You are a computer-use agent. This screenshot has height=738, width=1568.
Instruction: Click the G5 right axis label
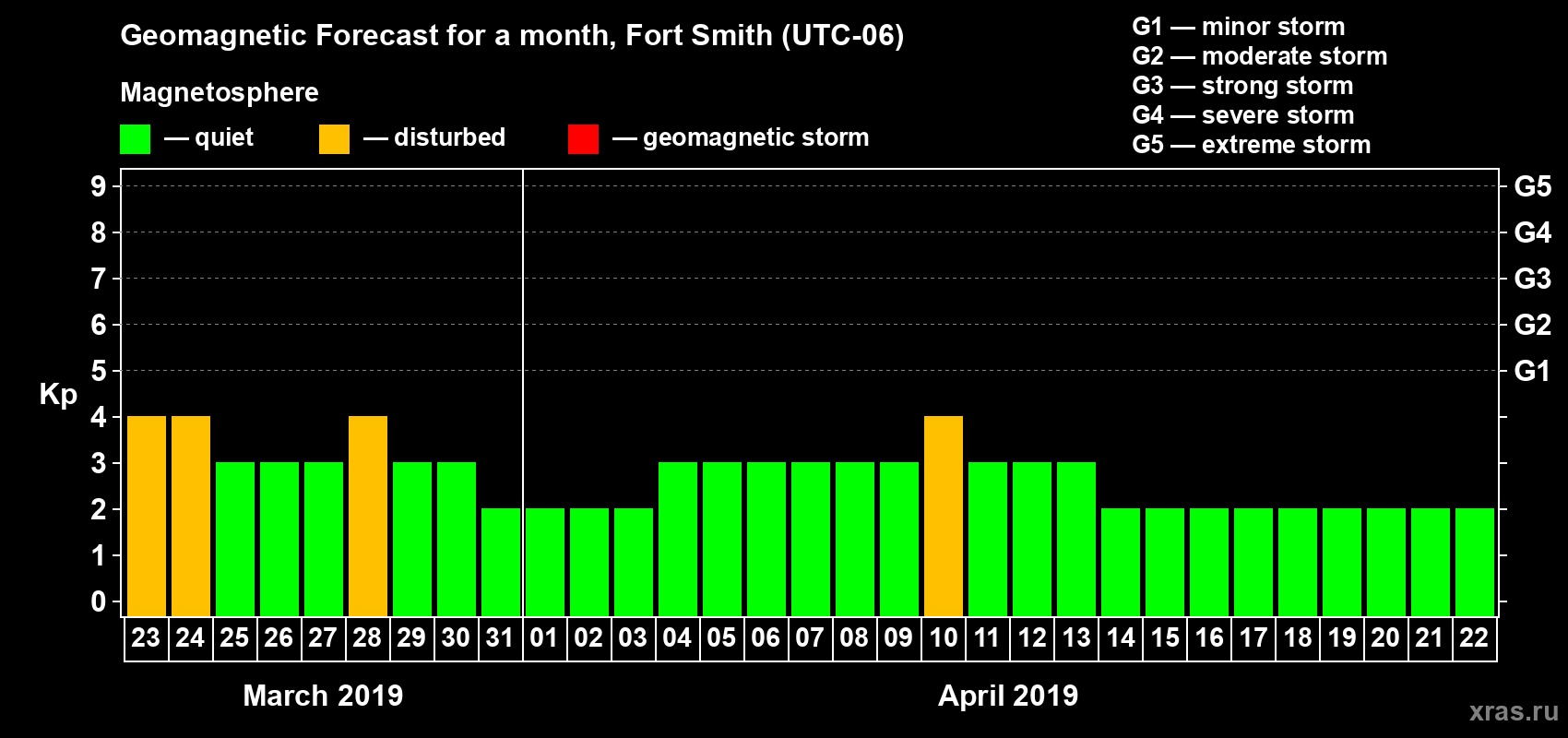point(1533,186)
